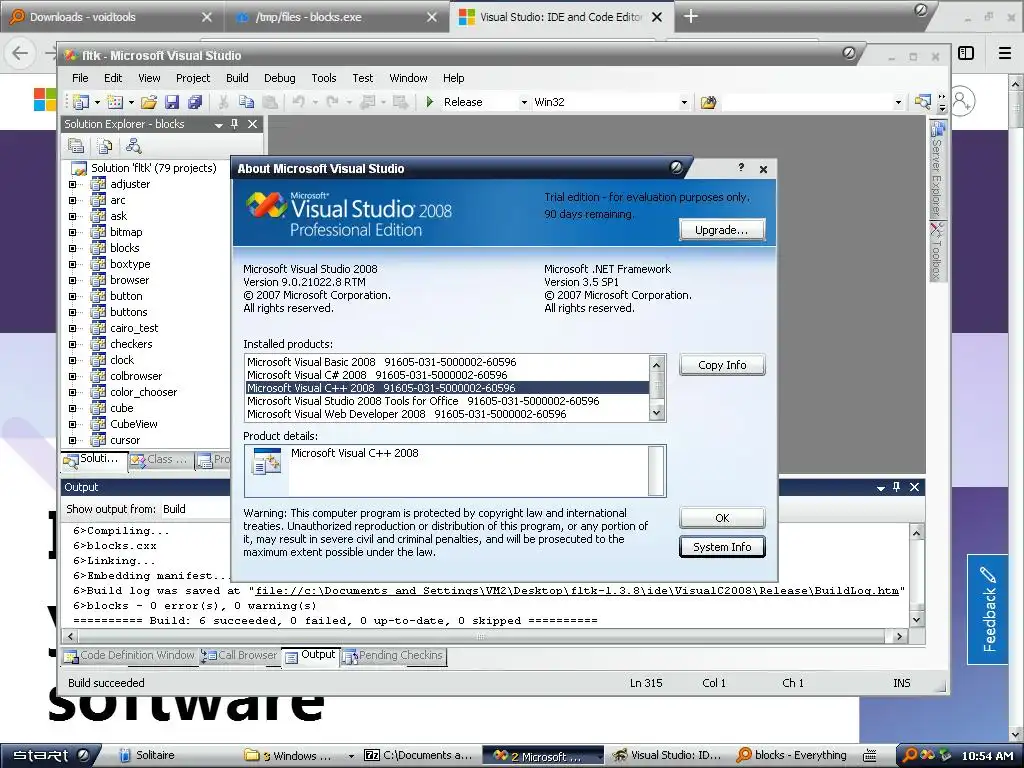Image resolution: width=1024 pixels, height=768 pixels.
Task: Click the Add New Item toolbar icon
Action: pos(115,102)
